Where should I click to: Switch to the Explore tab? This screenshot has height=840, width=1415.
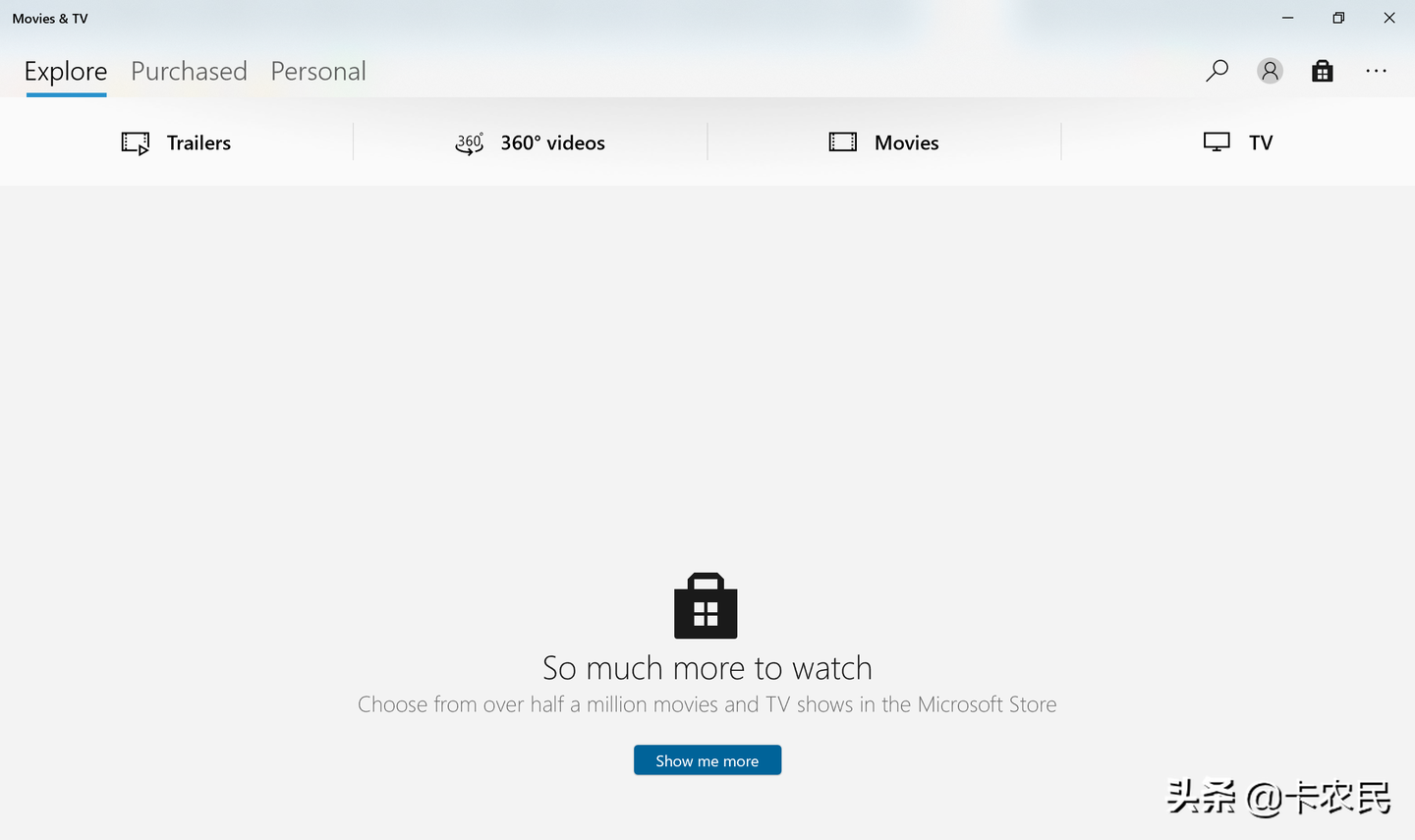pyautogui.click(x=66, y=72)
